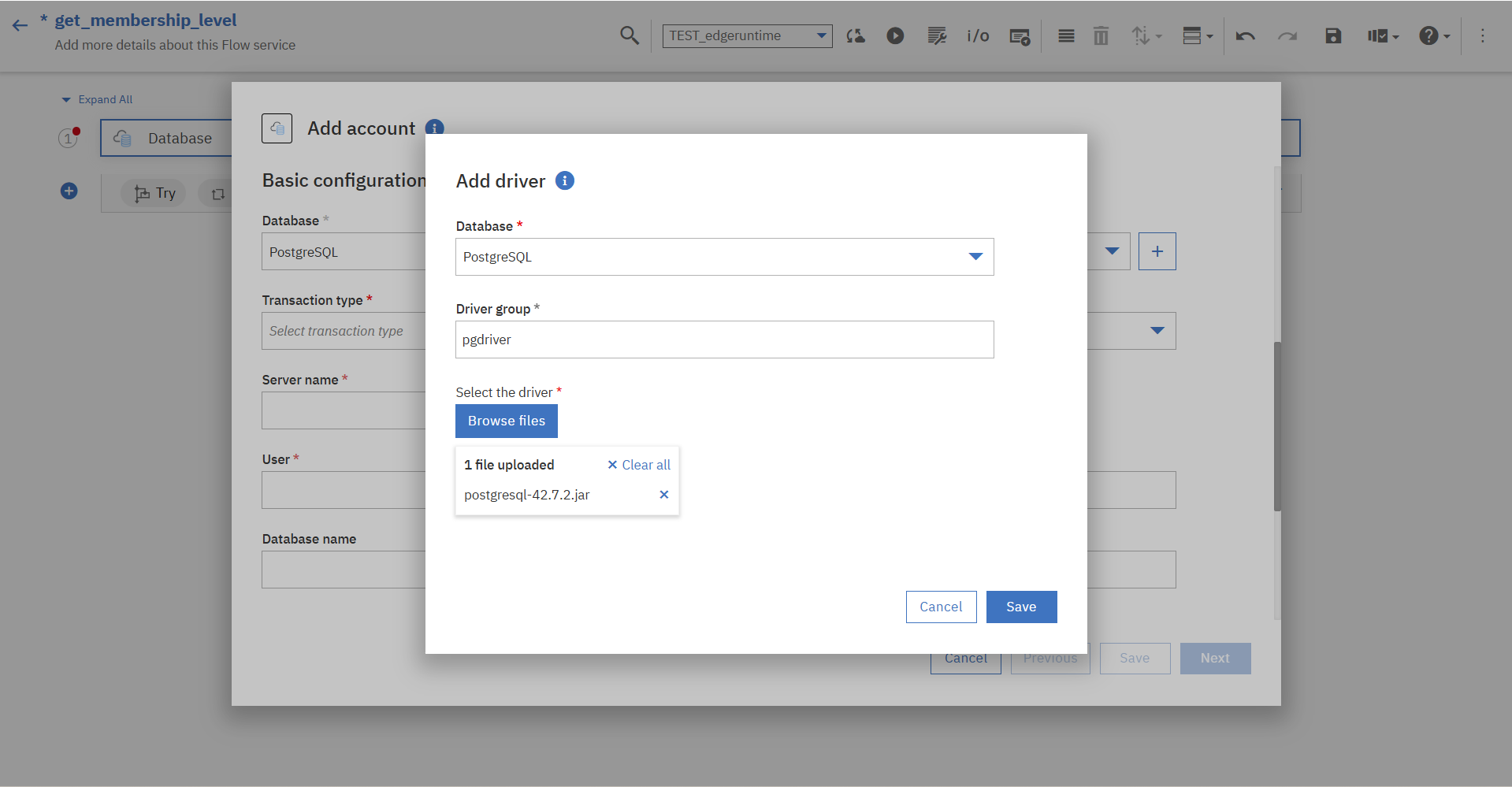Open the TEST_edgeruntime runtime dropdown

tap(747, 35)
